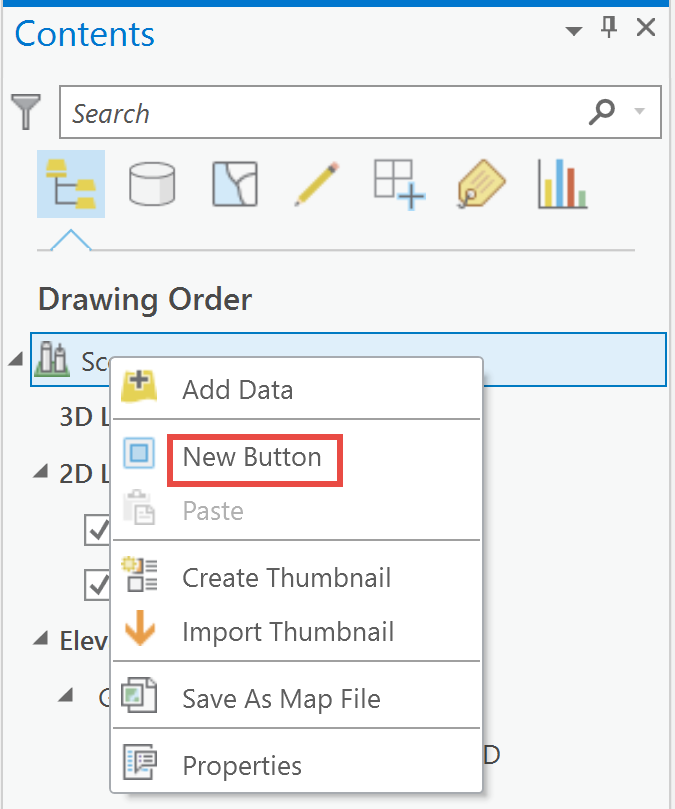Open the search history dropdown arrow

click(643, 112)
